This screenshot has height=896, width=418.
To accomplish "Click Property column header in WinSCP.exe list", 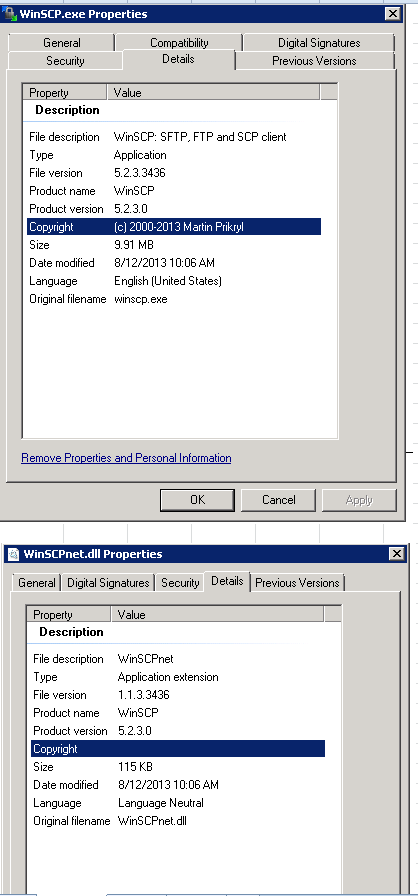I will coord(65,93).
